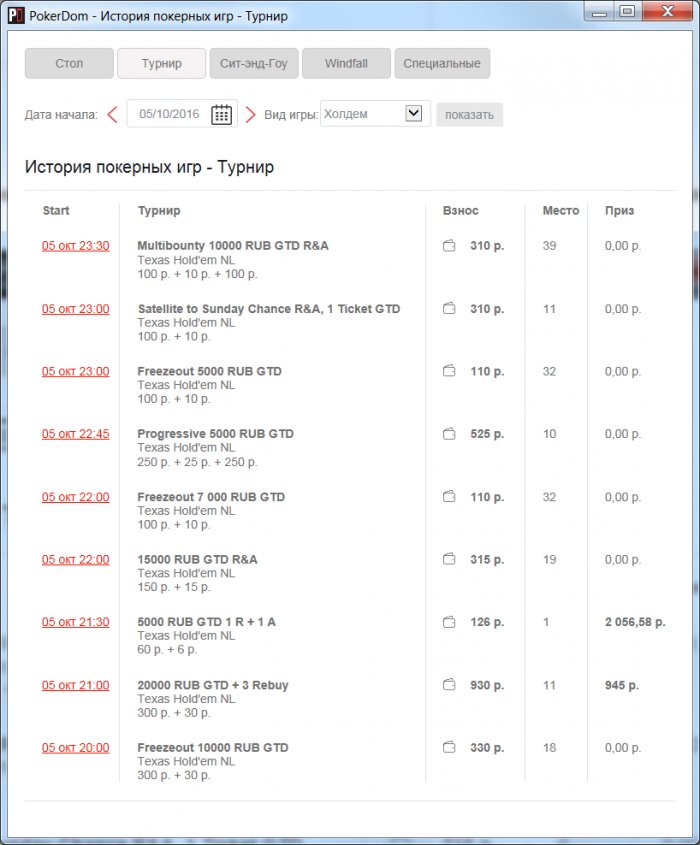Select Progressive 5000 RUB GTD title

point(216,434)
